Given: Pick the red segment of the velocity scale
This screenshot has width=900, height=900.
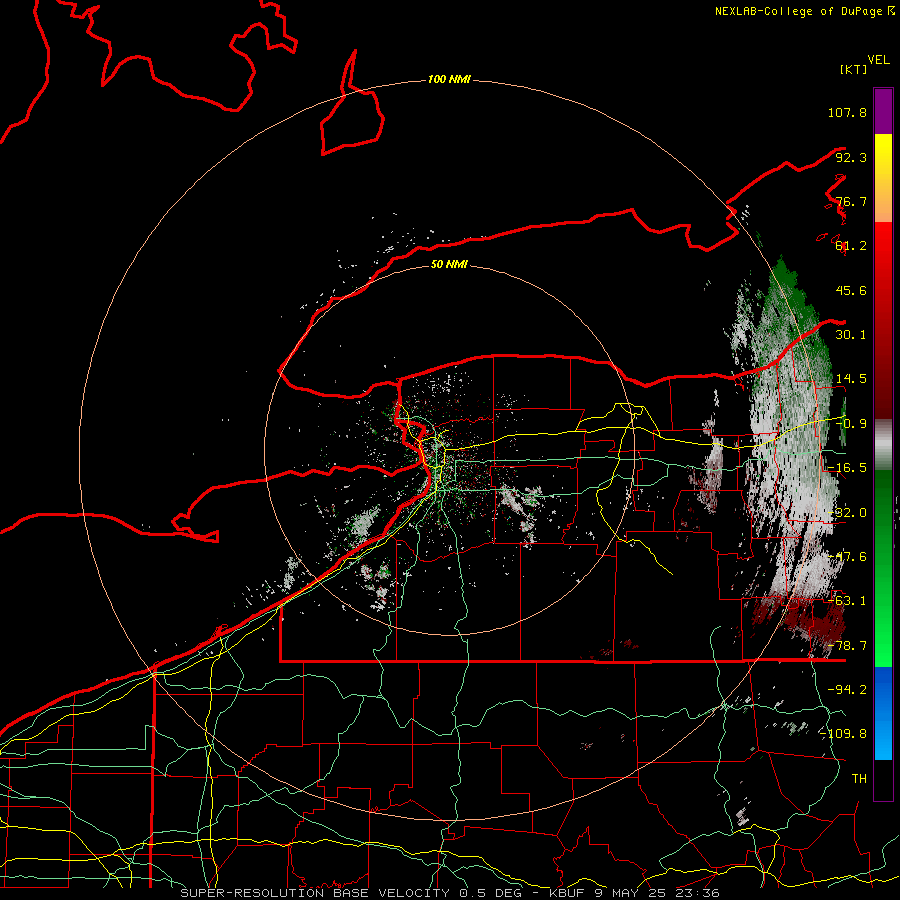Looking at the screenshot, I should coord(883,321).
